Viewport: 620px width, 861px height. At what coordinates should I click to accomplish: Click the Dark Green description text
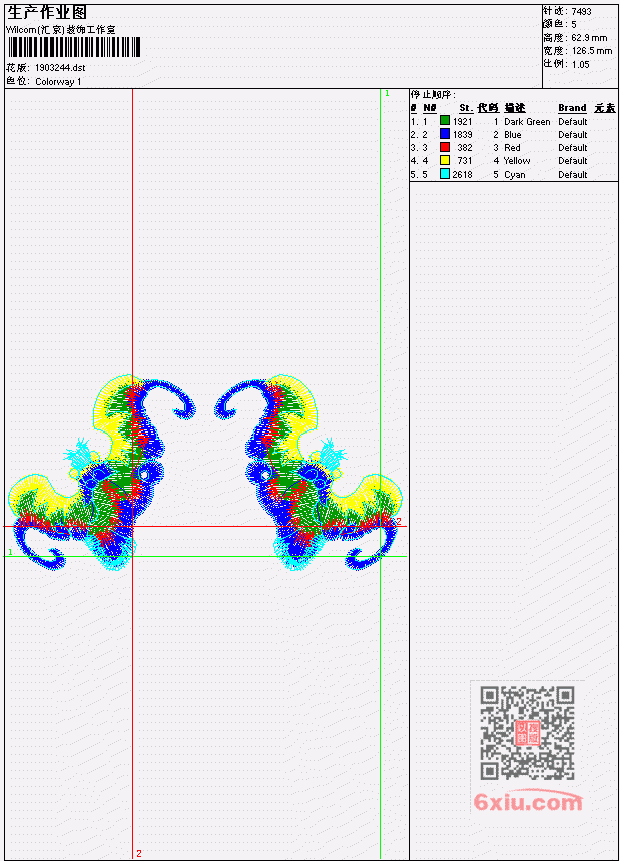527,121
